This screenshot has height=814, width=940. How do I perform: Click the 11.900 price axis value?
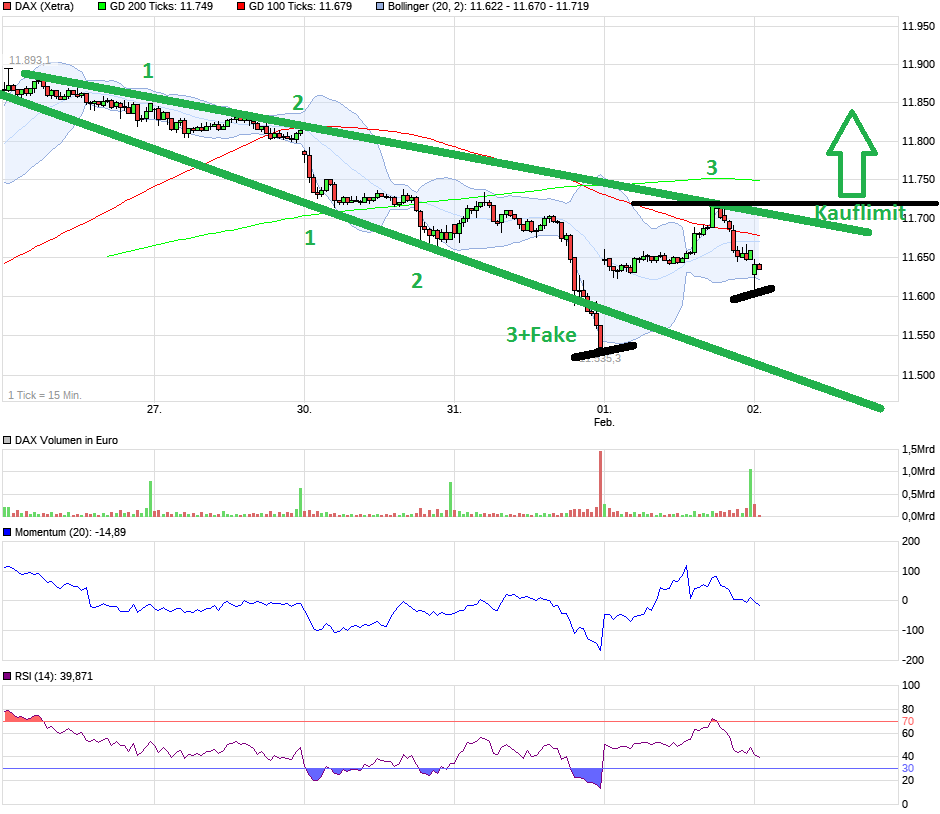(x=918, y=64)
